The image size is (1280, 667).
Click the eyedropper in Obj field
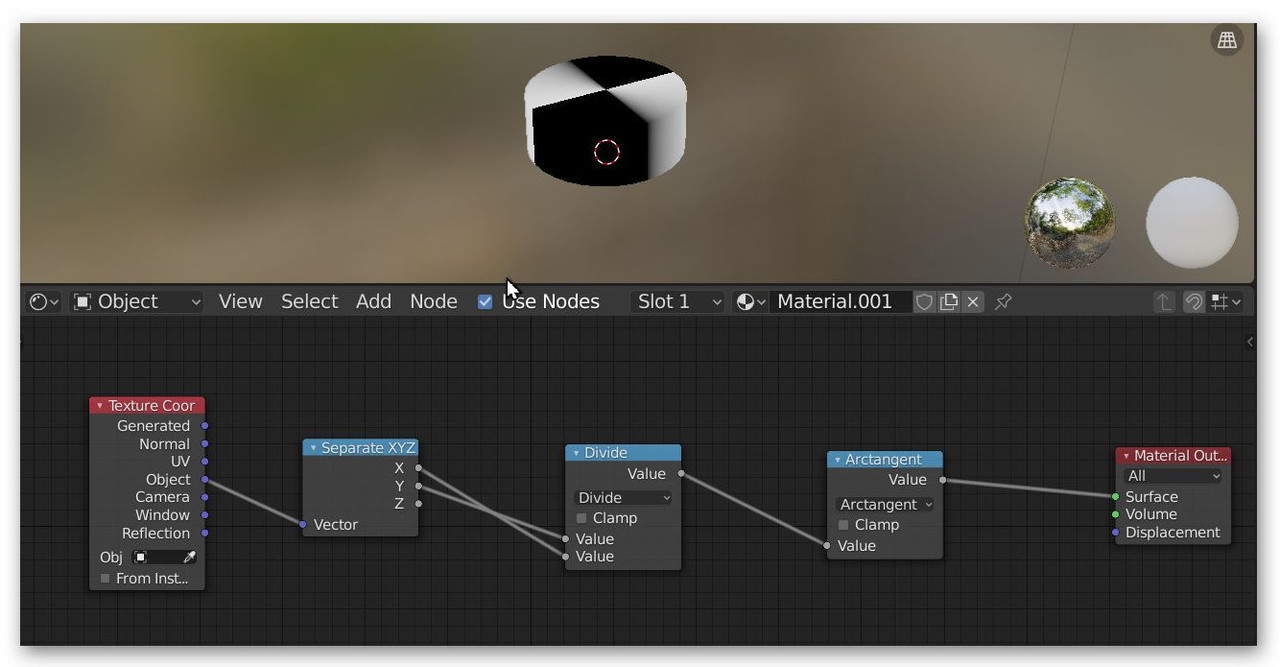point(189,557)
